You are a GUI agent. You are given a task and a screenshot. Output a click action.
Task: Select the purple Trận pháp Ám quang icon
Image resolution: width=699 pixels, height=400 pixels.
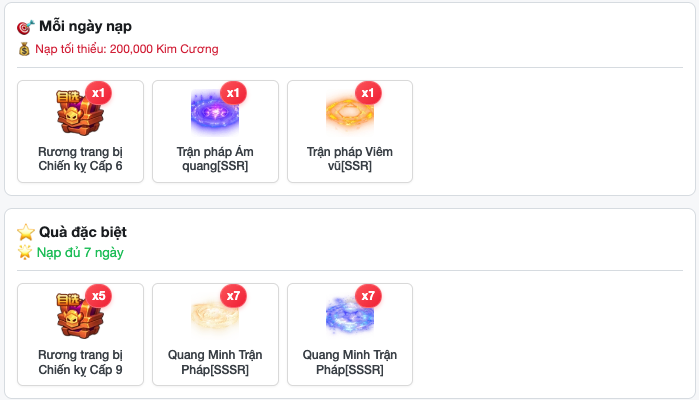(215, 111)
